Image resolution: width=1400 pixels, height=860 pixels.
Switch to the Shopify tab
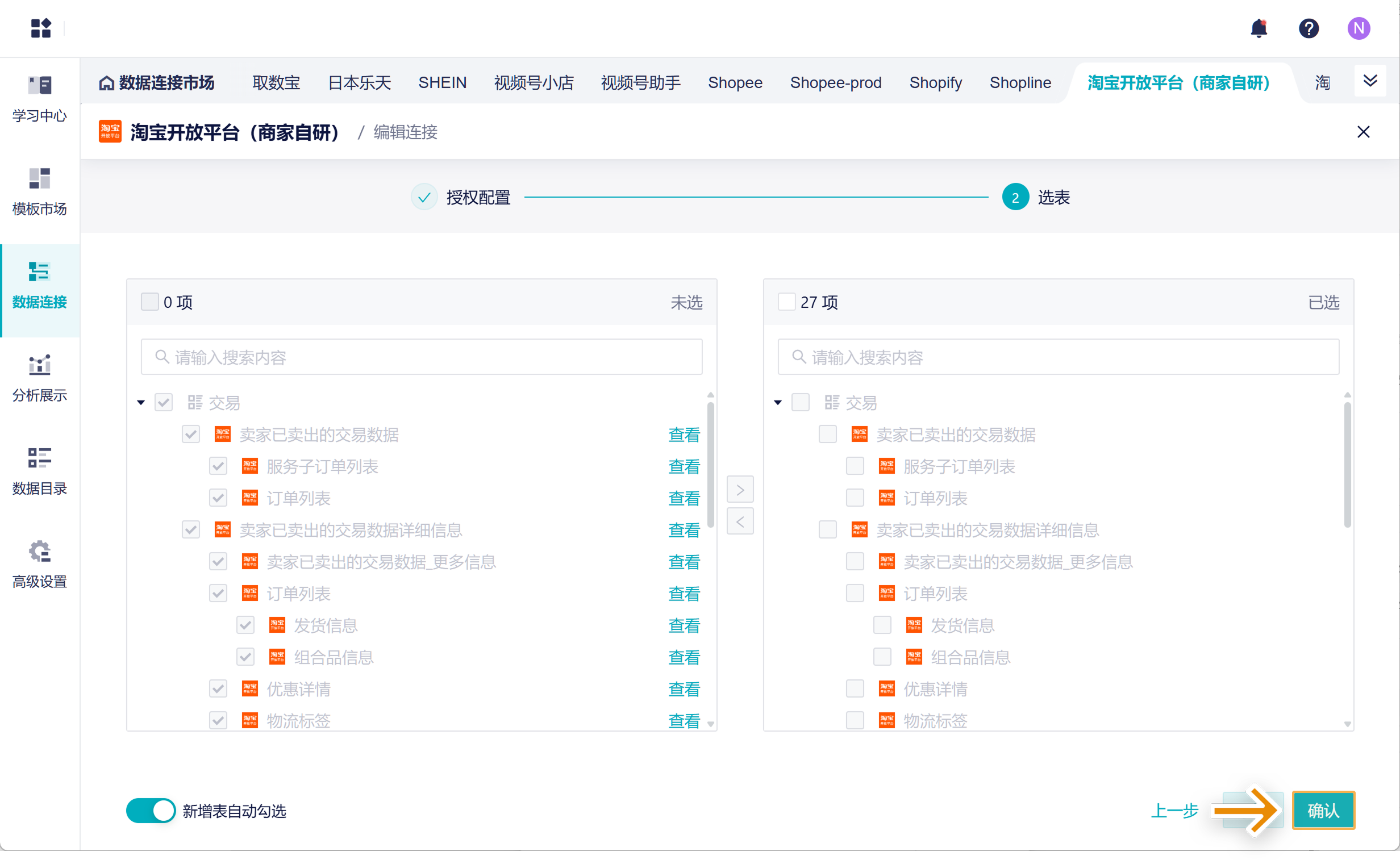pos(935,83)
